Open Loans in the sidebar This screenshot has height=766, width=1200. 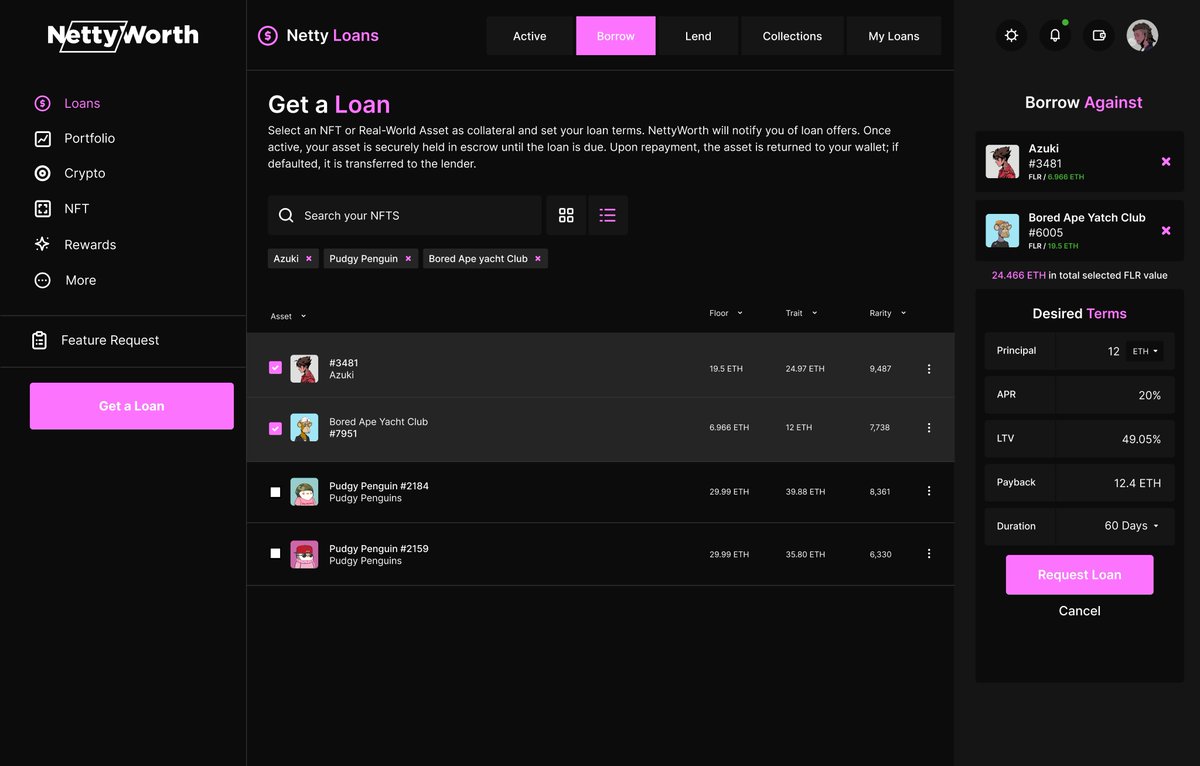[x=67, y=103]
